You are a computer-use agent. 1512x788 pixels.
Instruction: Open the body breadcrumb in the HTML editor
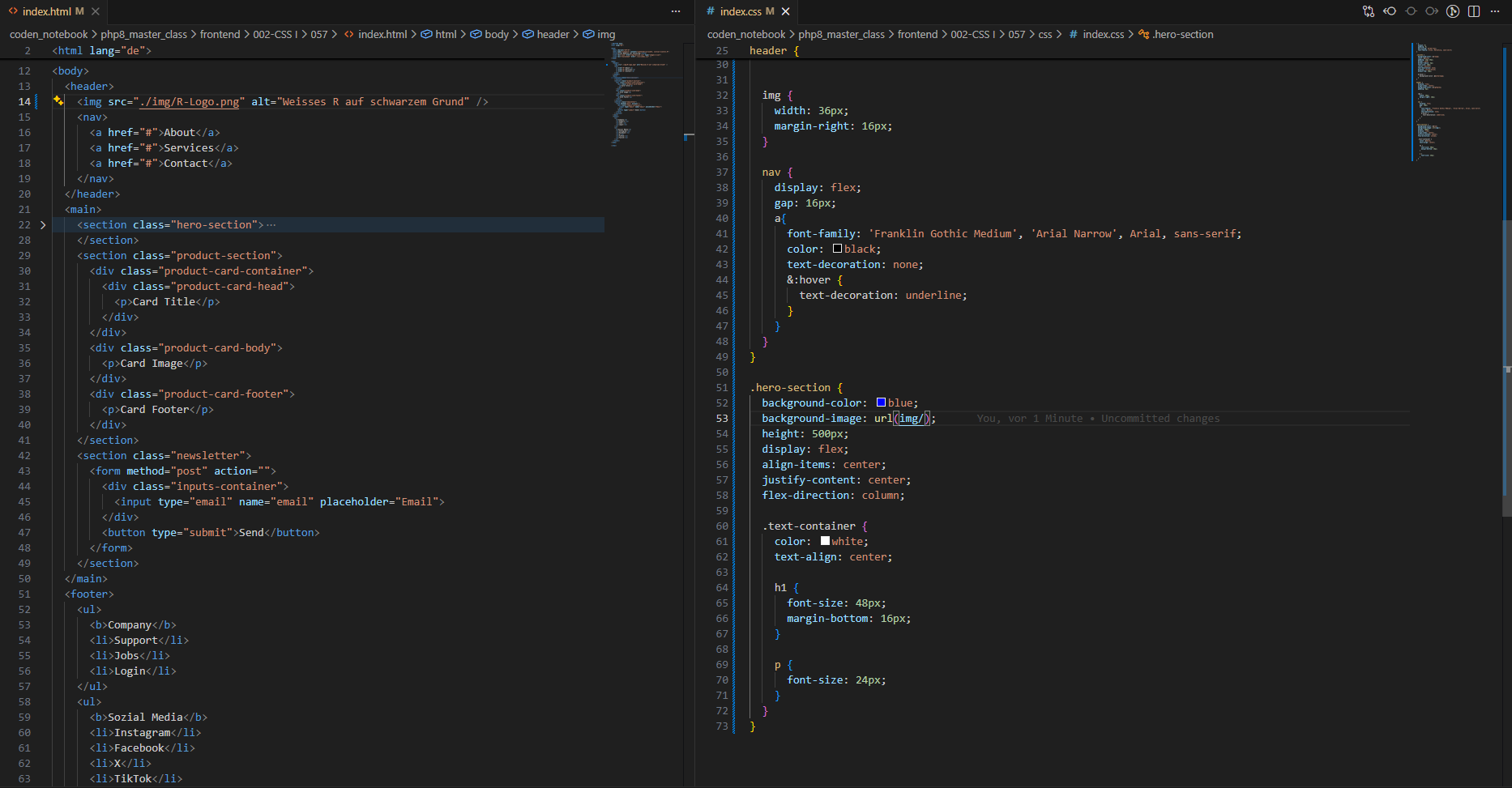point(496,34)
